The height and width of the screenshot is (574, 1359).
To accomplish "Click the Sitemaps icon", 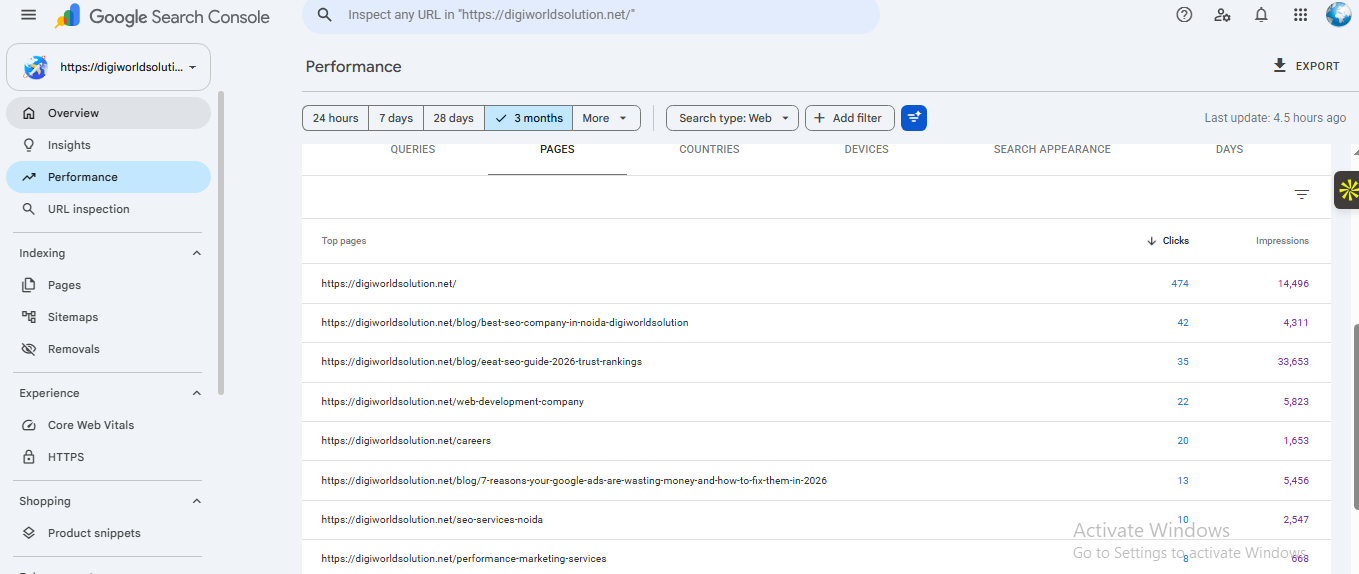I will point(29,317).
